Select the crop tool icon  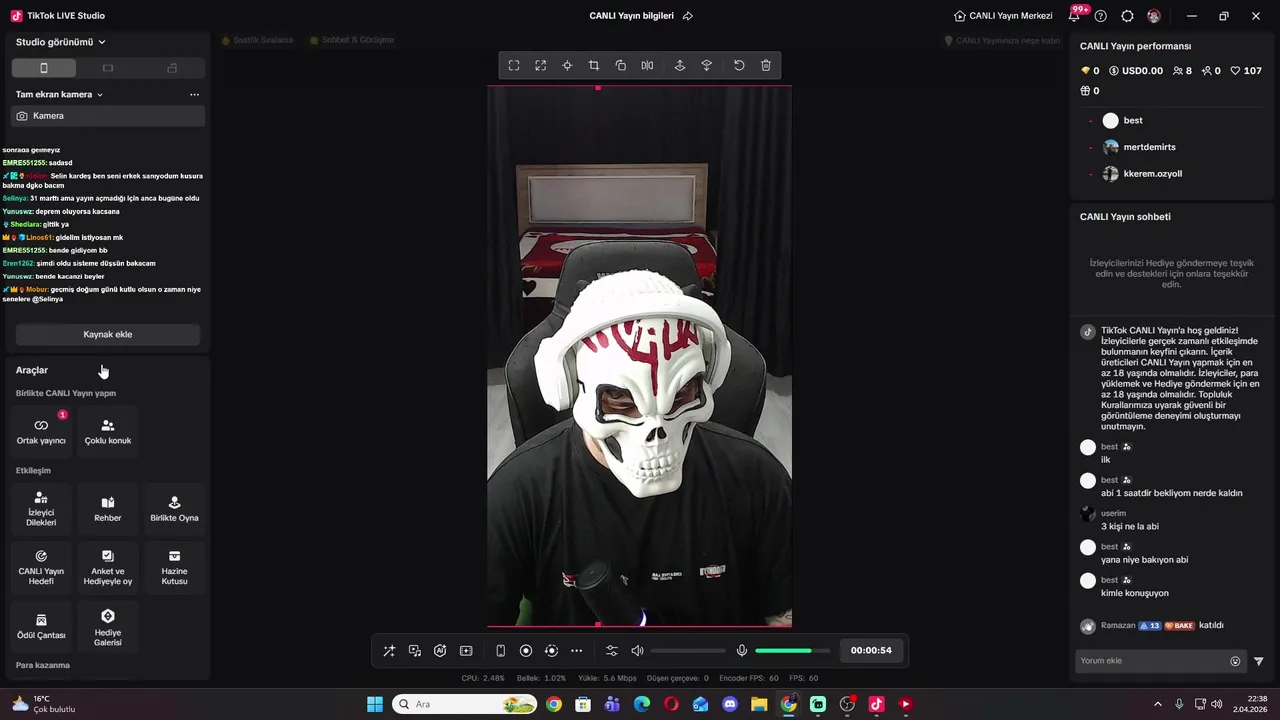(594, 65)
